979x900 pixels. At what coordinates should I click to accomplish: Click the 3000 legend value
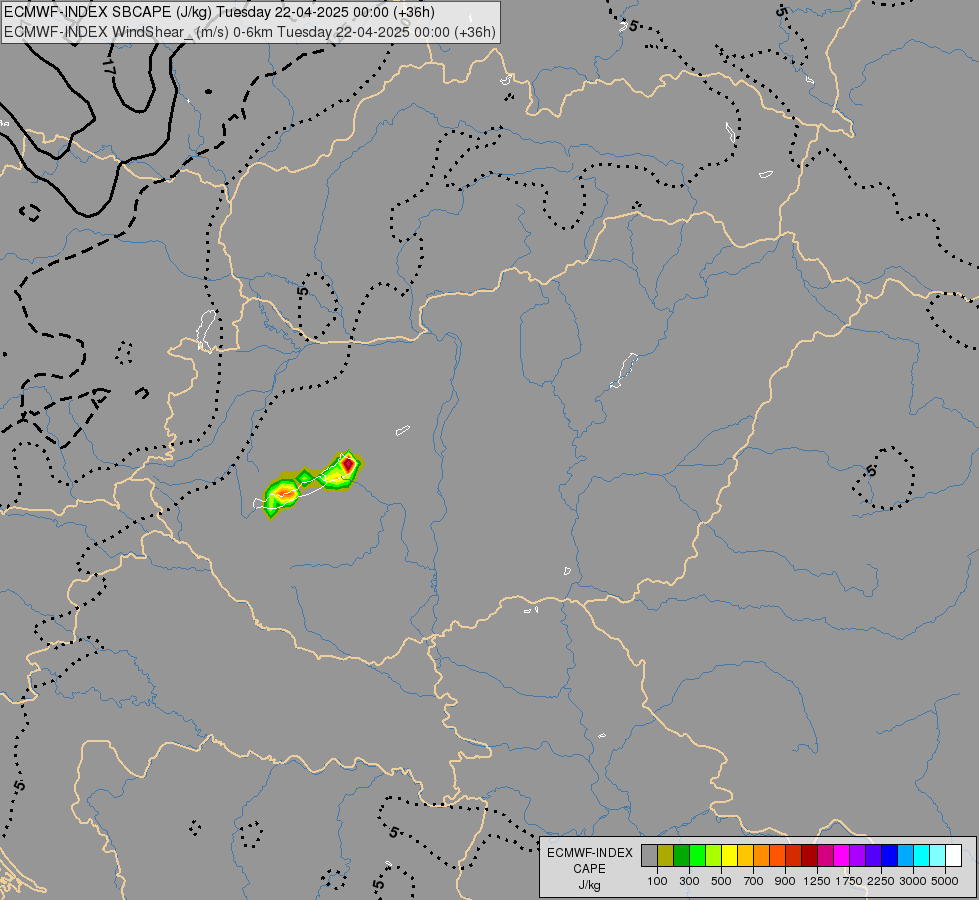click(x=912, y=881)
